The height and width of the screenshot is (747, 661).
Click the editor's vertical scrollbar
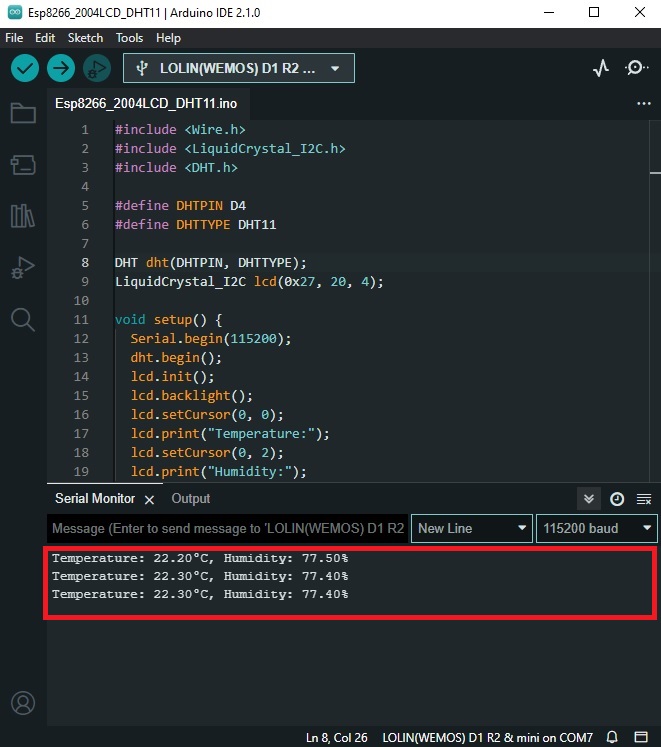point(655,300)
